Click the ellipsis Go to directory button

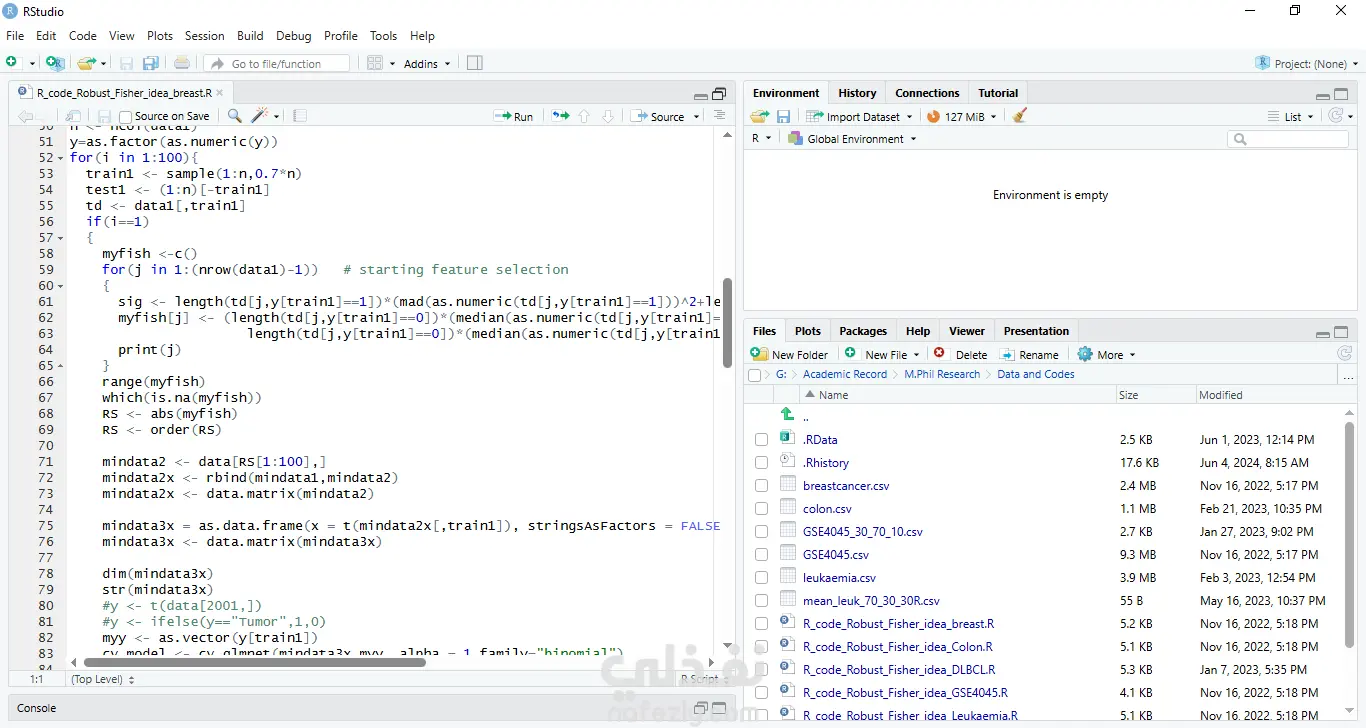tap(1348, 375)
